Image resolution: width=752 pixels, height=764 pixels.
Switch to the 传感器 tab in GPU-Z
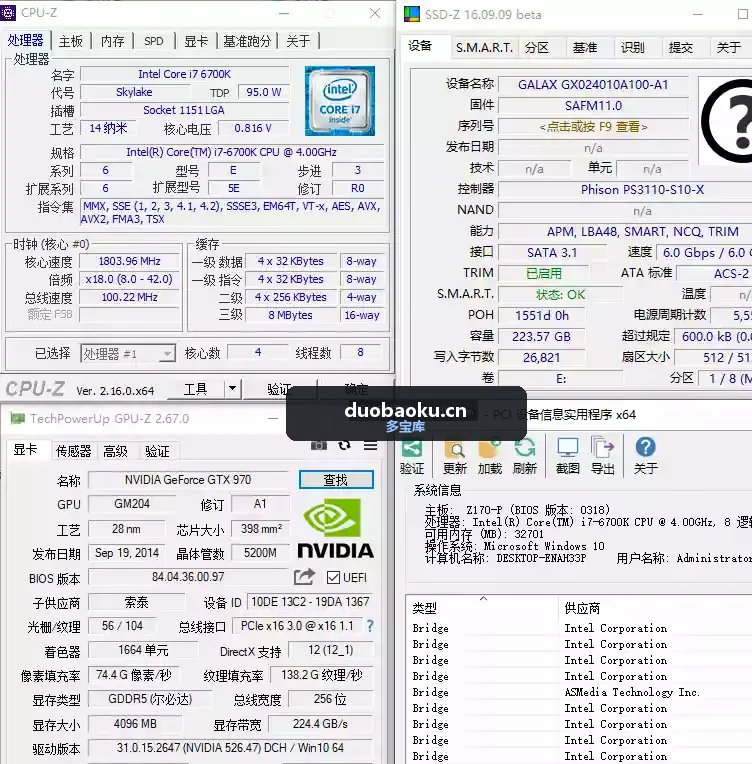(x=73, y=451)
